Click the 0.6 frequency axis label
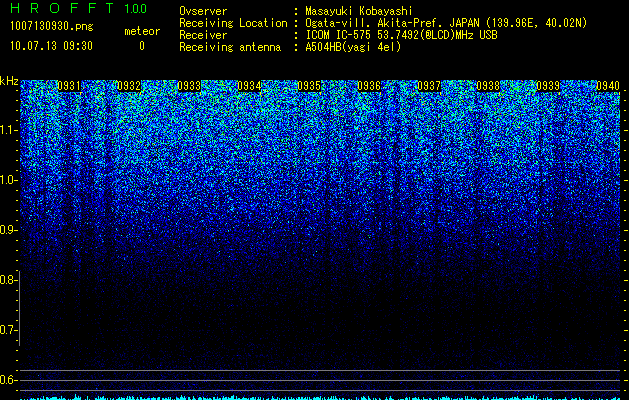629x400 pixels. tap(8, 380)
